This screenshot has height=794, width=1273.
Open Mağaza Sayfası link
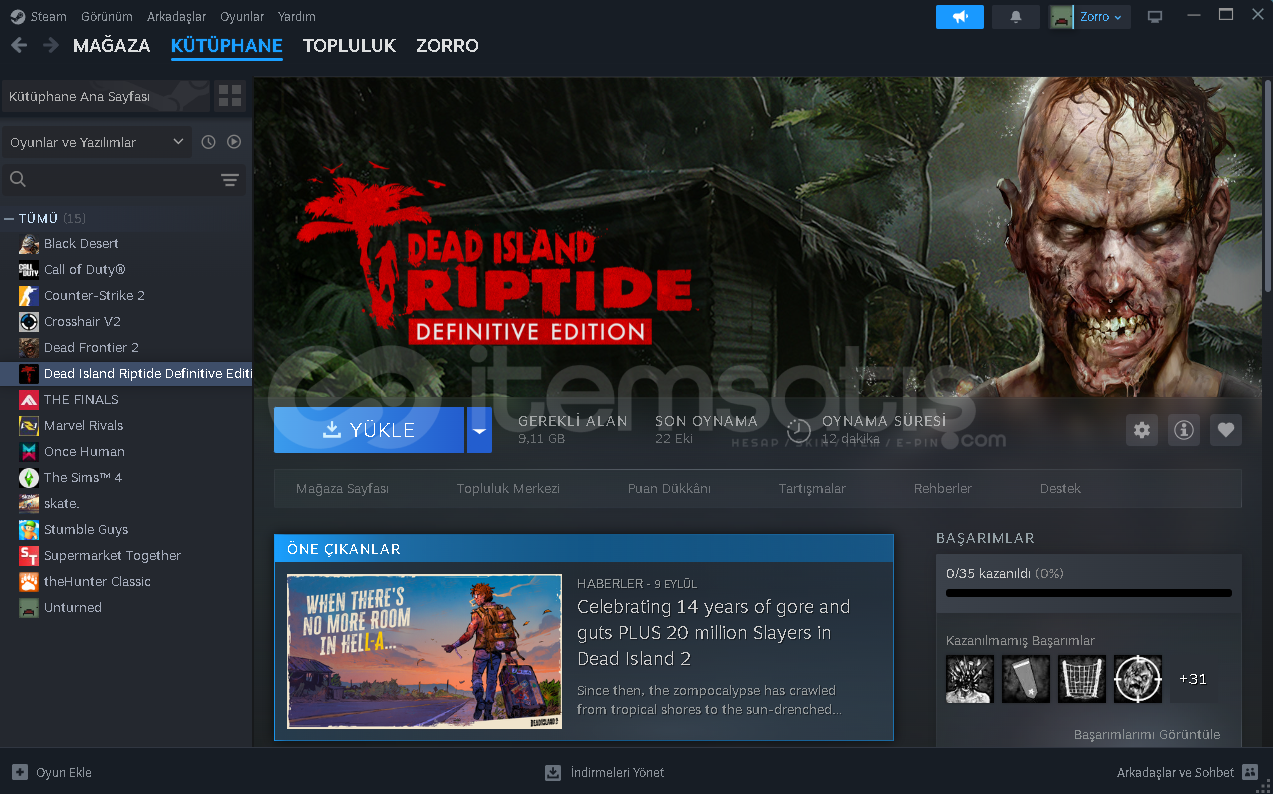click(x=342, y=489)
